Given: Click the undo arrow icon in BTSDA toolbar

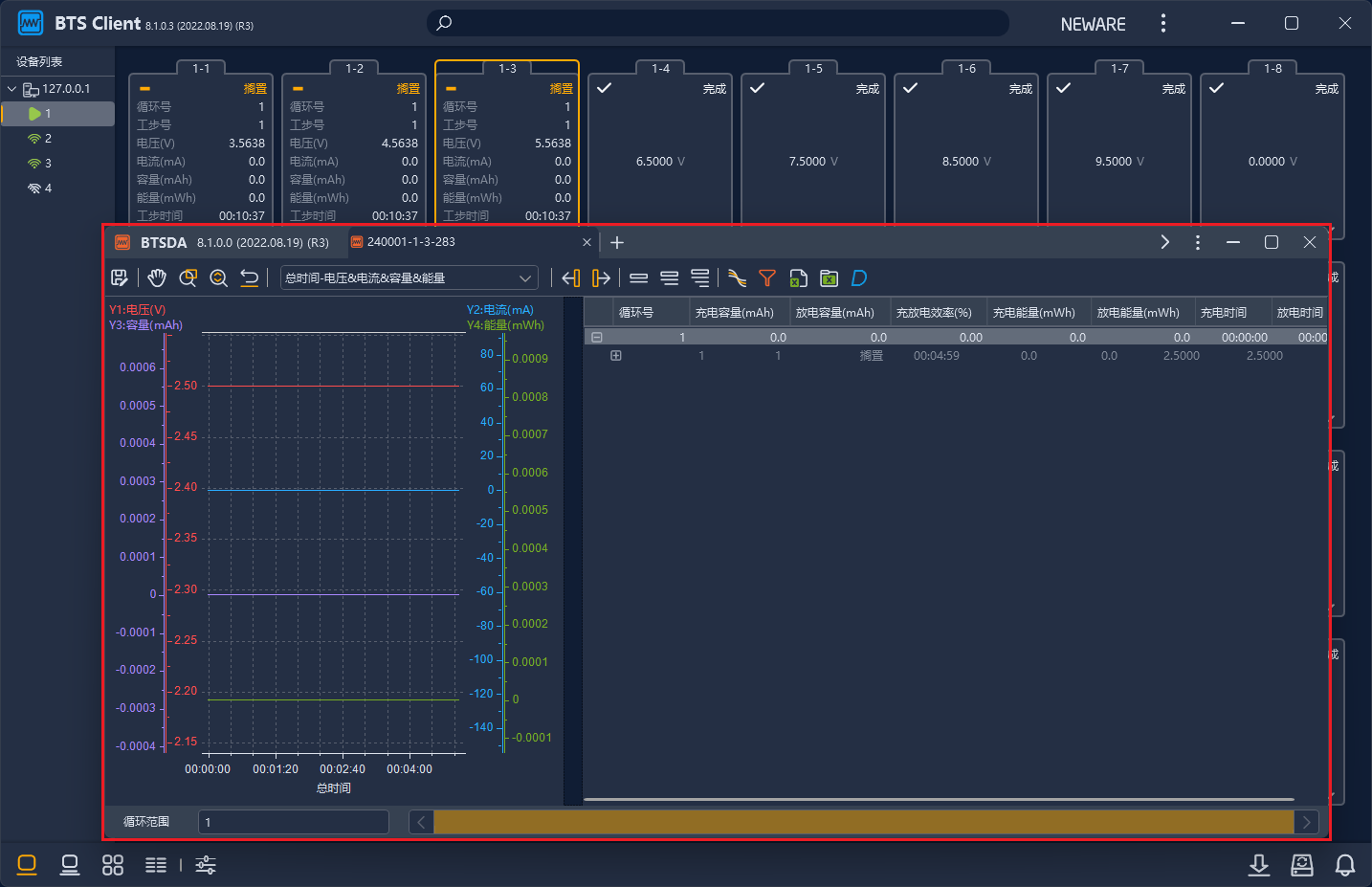Looking at the screenshot, I should [x=250, y=278].
